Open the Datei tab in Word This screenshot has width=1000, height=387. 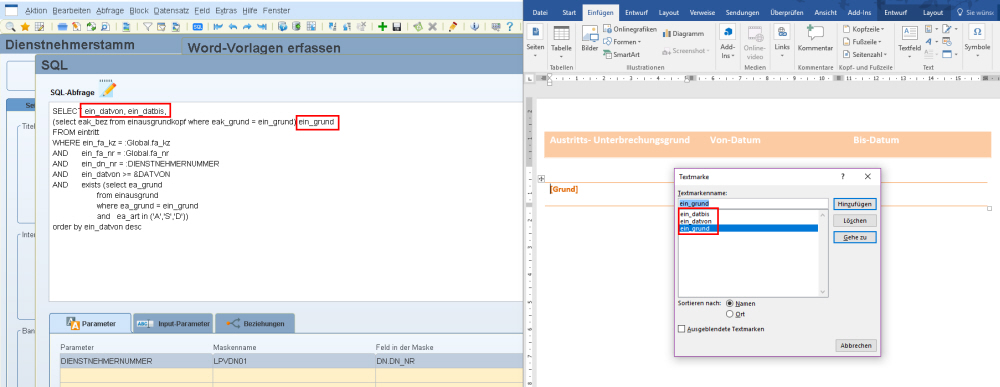coord(540,12)
